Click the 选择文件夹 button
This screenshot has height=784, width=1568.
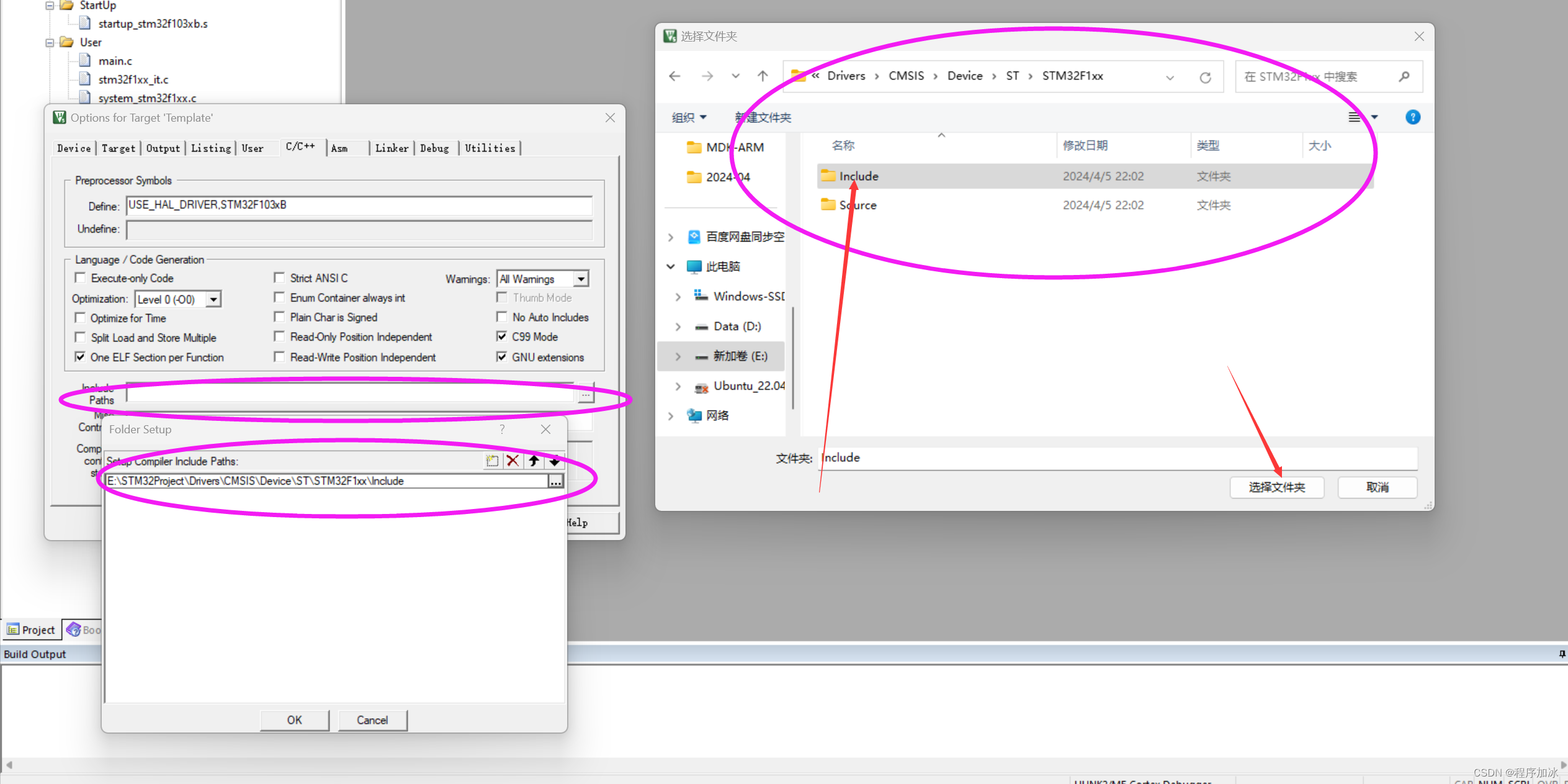[1276, 487]
